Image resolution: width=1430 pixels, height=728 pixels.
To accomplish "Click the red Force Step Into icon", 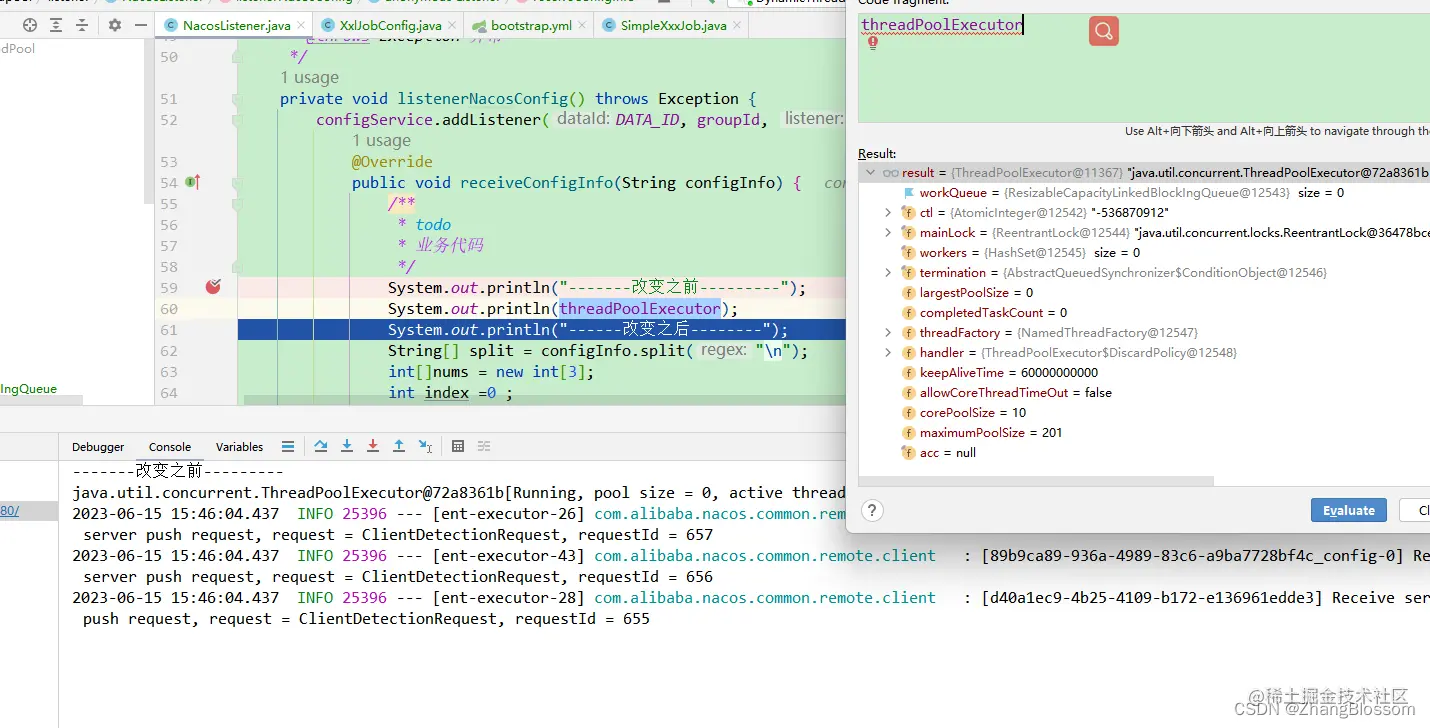I will pos(373,446).
